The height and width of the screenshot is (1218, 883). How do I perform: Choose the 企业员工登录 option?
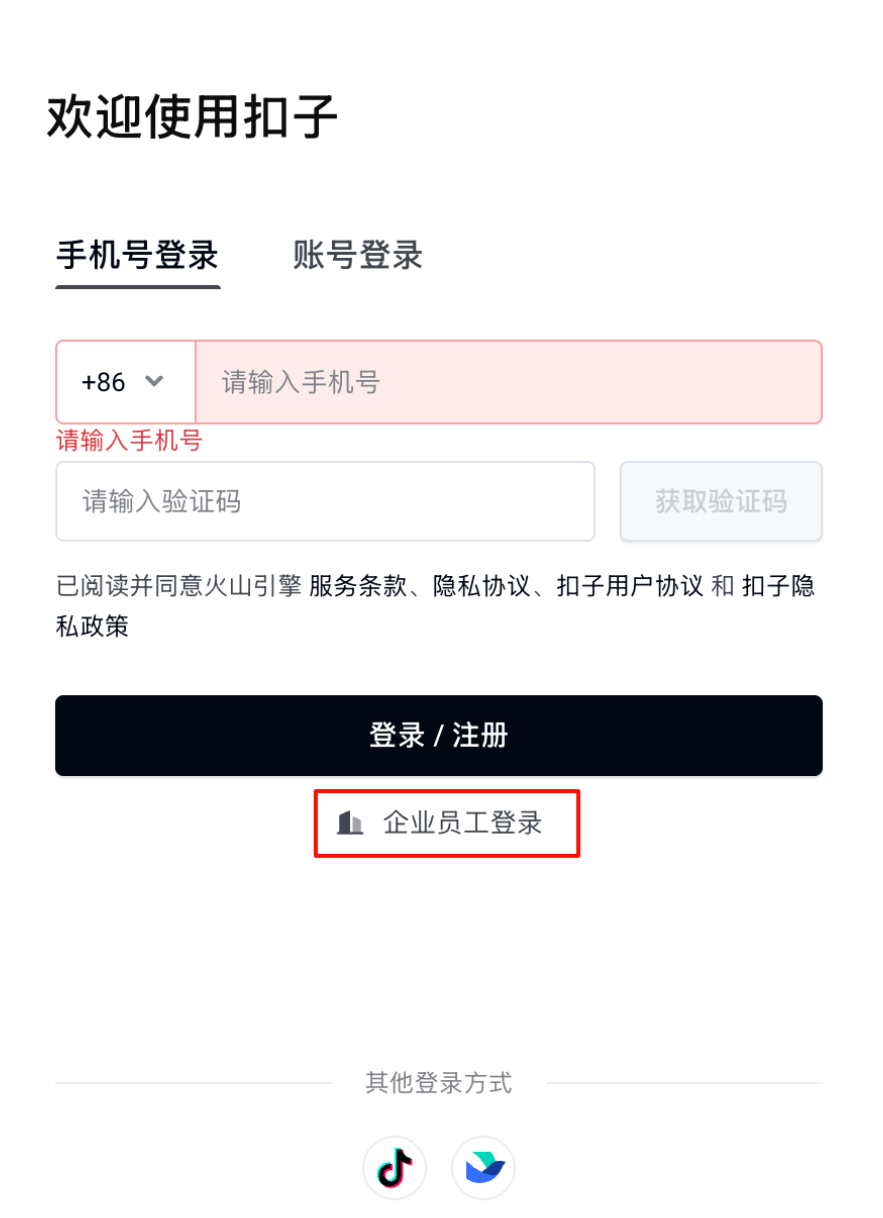pos(447,823)
